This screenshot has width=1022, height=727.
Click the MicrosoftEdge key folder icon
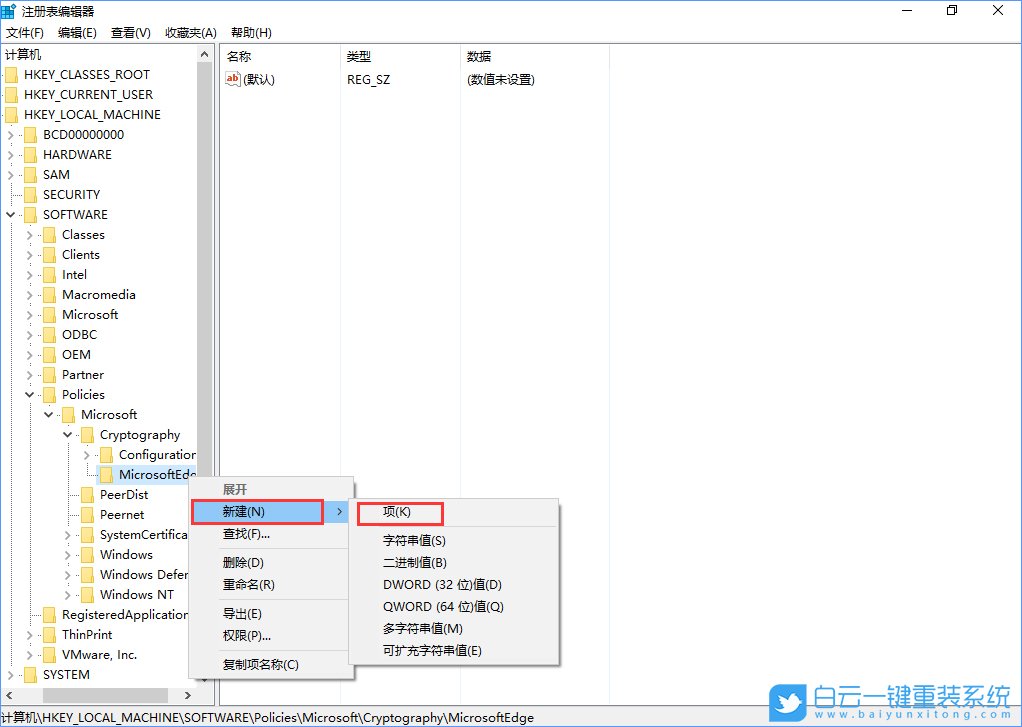pos(105,474)
